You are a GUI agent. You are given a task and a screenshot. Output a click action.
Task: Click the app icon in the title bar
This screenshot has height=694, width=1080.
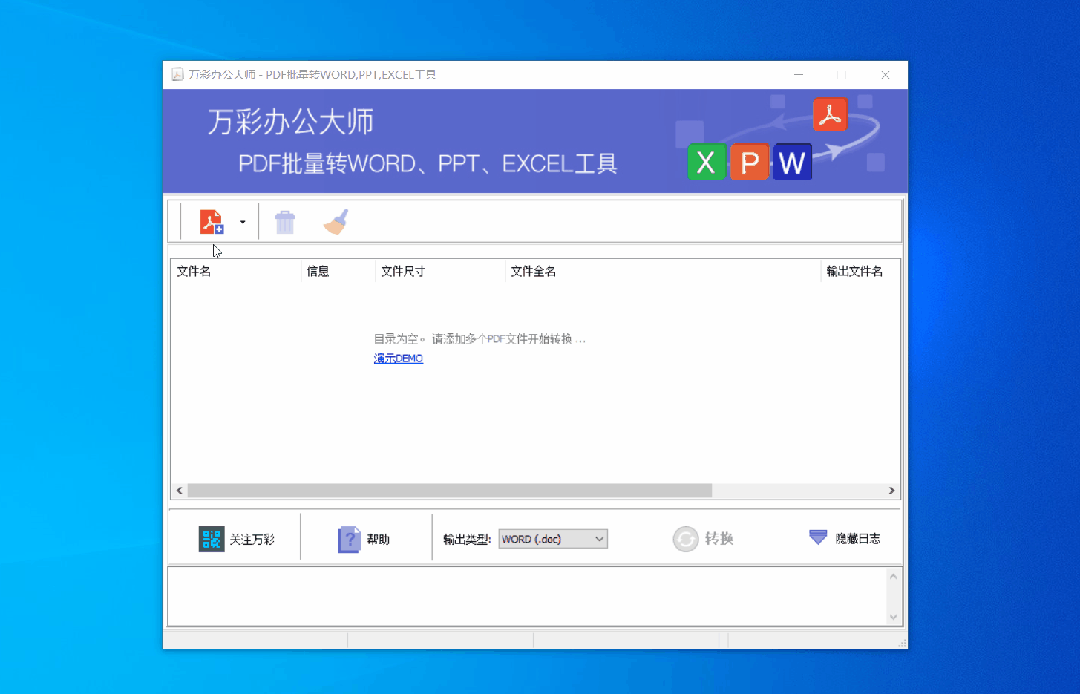[x=177, y=74]
